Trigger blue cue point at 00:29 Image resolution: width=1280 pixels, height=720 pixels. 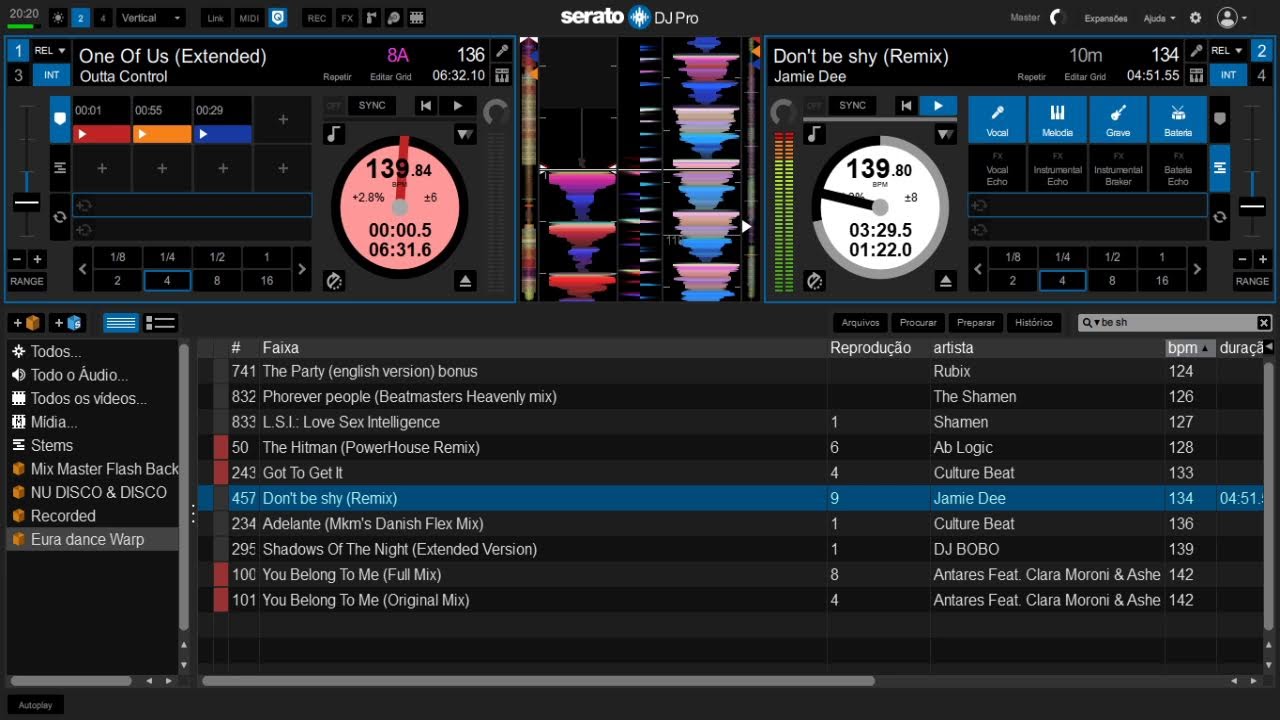222,134
